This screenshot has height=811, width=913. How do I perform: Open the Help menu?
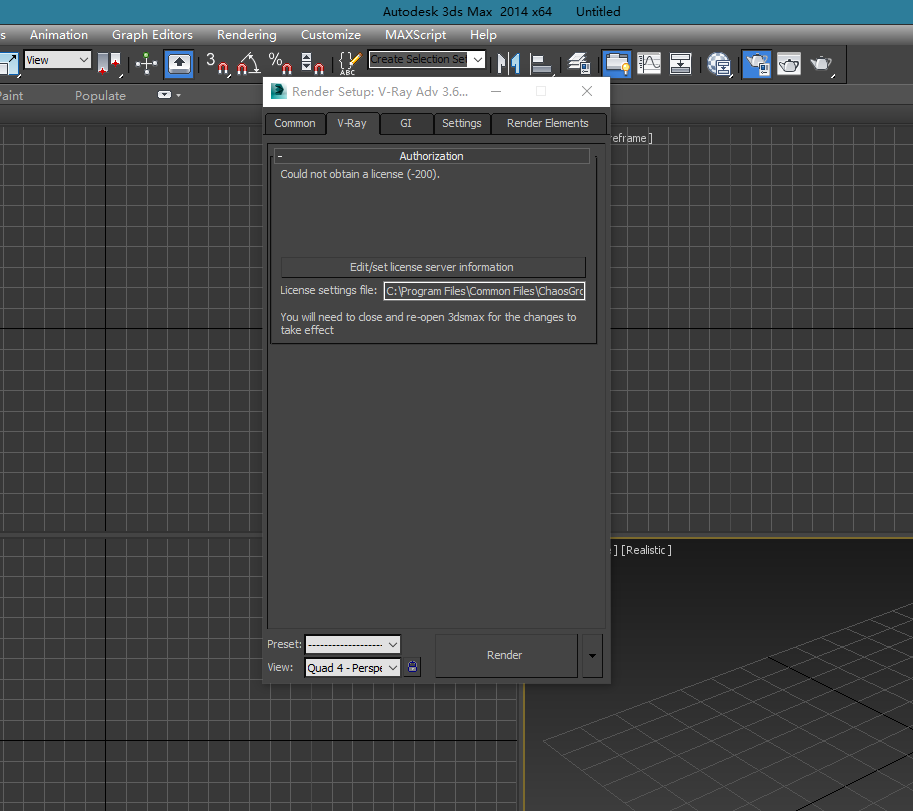pyautogui.click(x=483, y=35)
